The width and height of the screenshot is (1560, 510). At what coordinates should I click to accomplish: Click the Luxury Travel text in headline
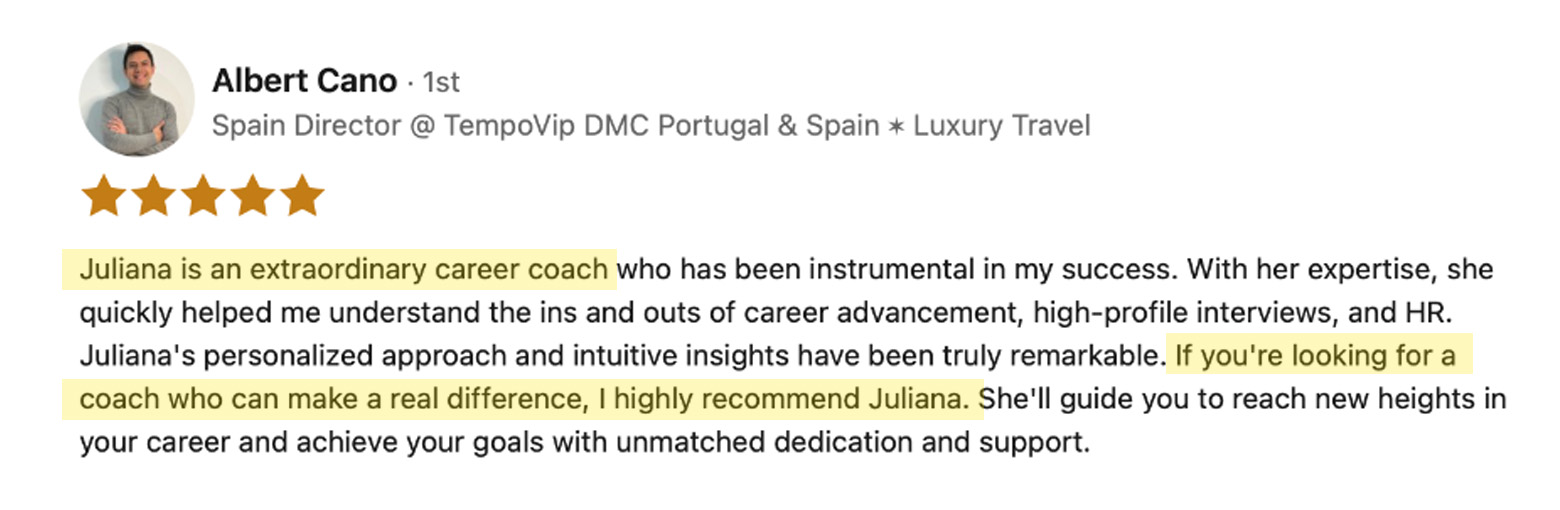1001,126
